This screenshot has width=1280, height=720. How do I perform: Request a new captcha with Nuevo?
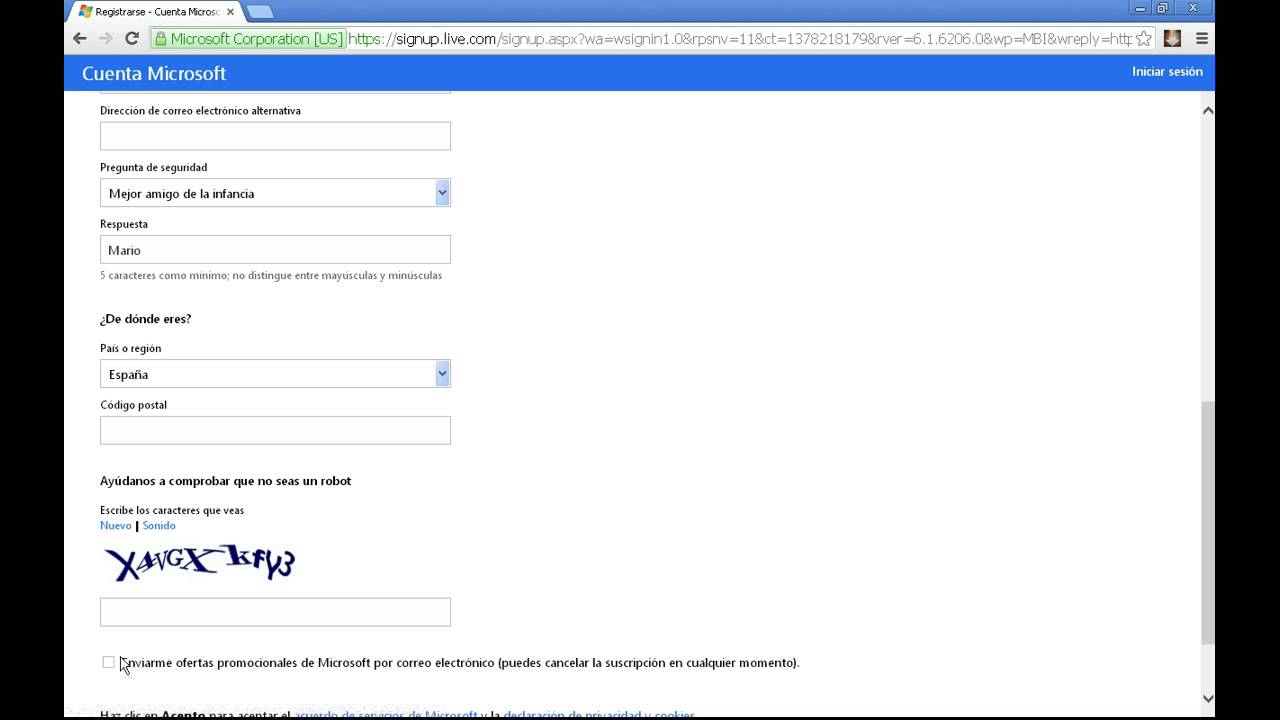(x=116, y=525)
